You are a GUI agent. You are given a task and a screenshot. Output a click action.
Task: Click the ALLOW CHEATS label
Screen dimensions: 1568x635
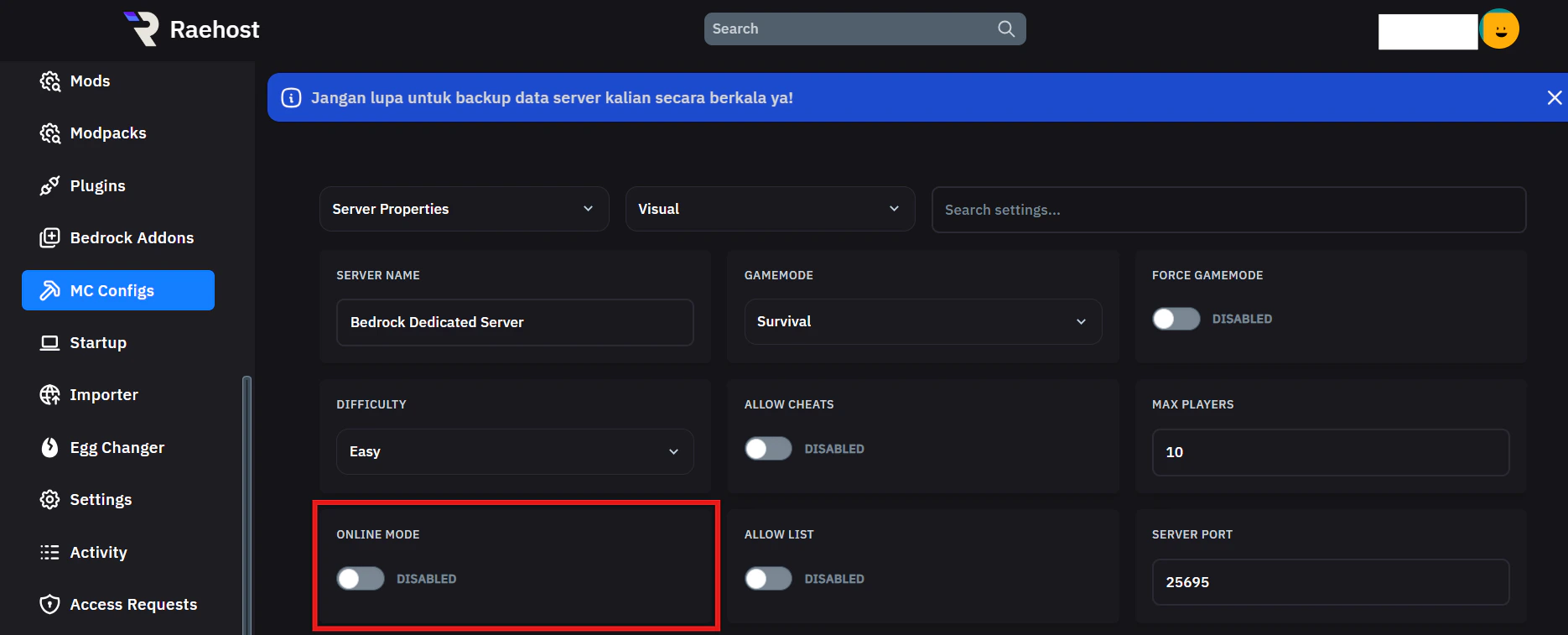pos(789,404)
